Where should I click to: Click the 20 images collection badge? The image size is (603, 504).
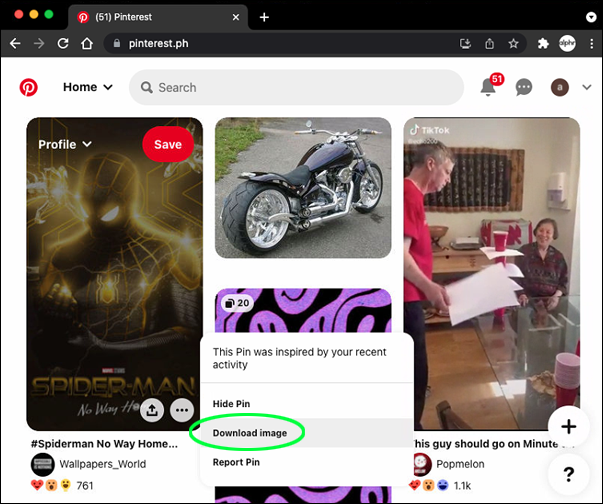click(x=237, y=303)
